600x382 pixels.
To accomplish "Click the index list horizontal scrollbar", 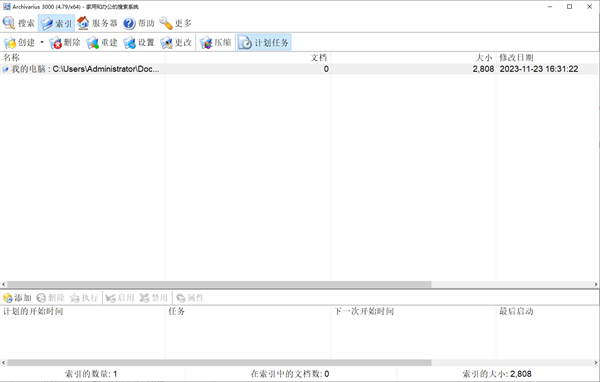I will click(x=219, y=284).
